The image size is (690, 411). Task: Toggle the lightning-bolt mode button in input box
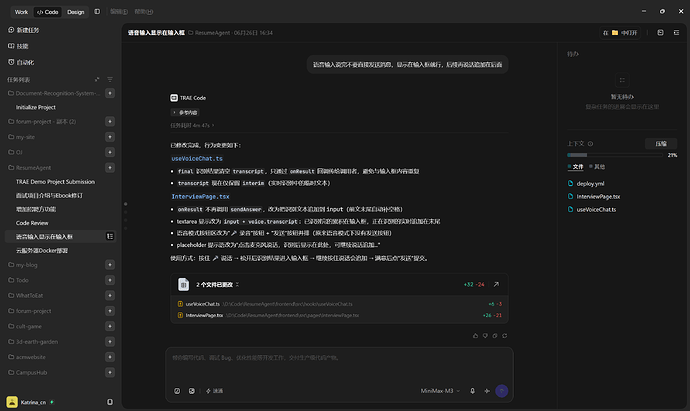[x=214, y=391]
